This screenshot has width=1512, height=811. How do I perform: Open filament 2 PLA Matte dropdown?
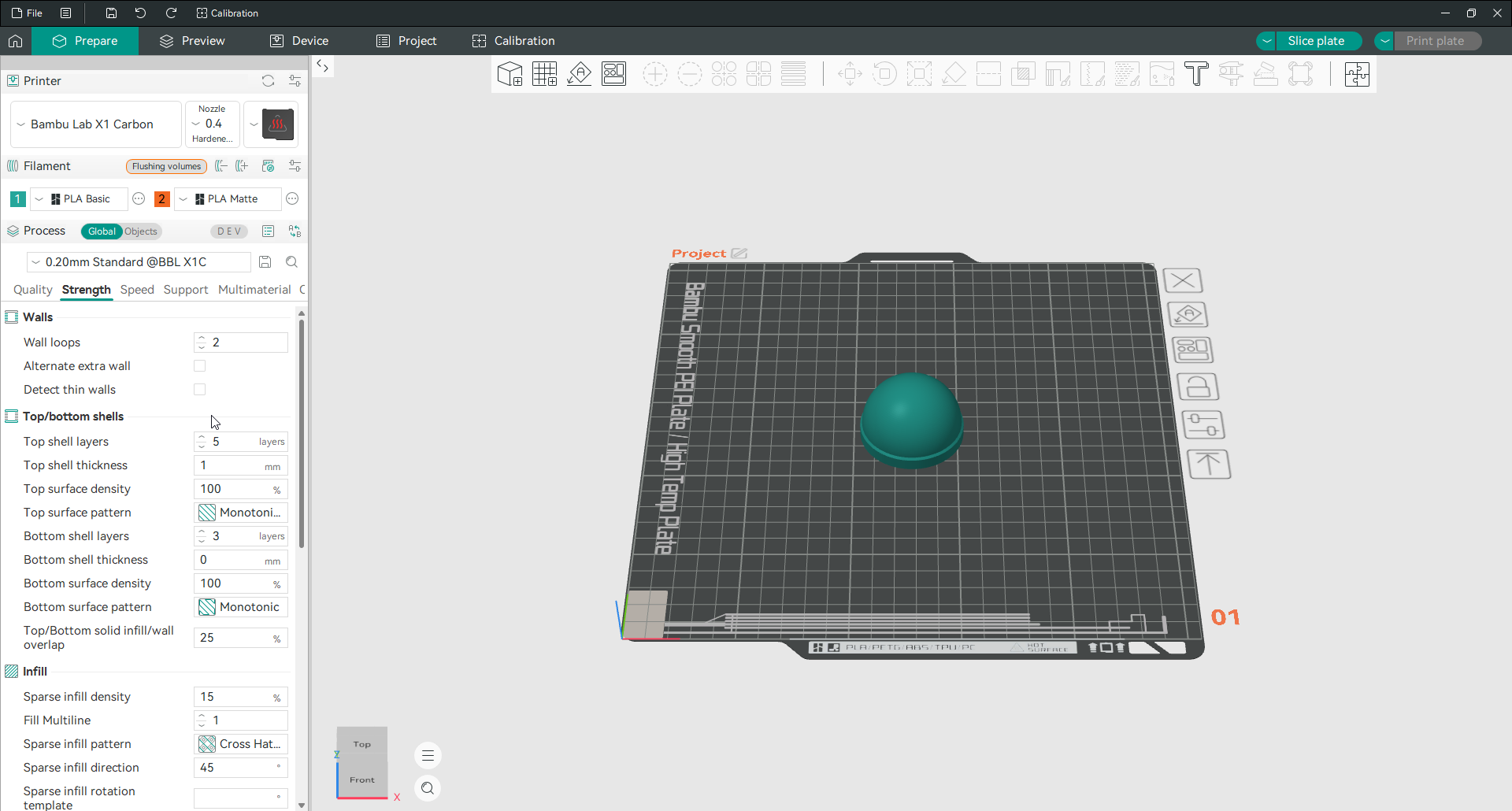228,199
